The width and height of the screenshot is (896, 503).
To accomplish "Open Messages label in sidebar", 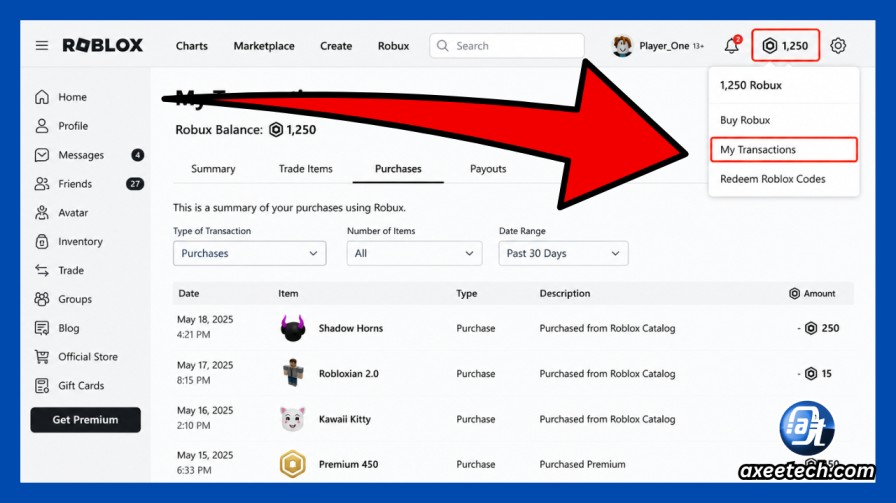I will click(x=81, y=155).
